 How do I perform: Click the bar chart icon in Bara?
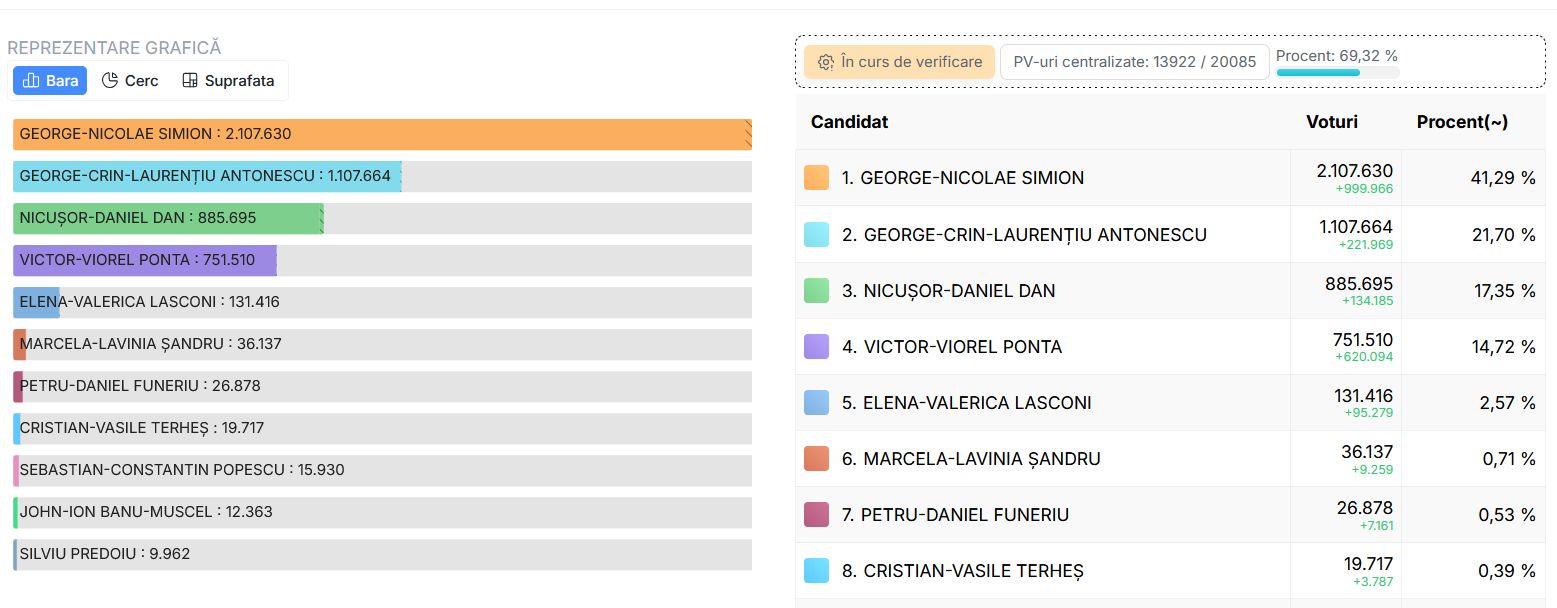point(31,81)
